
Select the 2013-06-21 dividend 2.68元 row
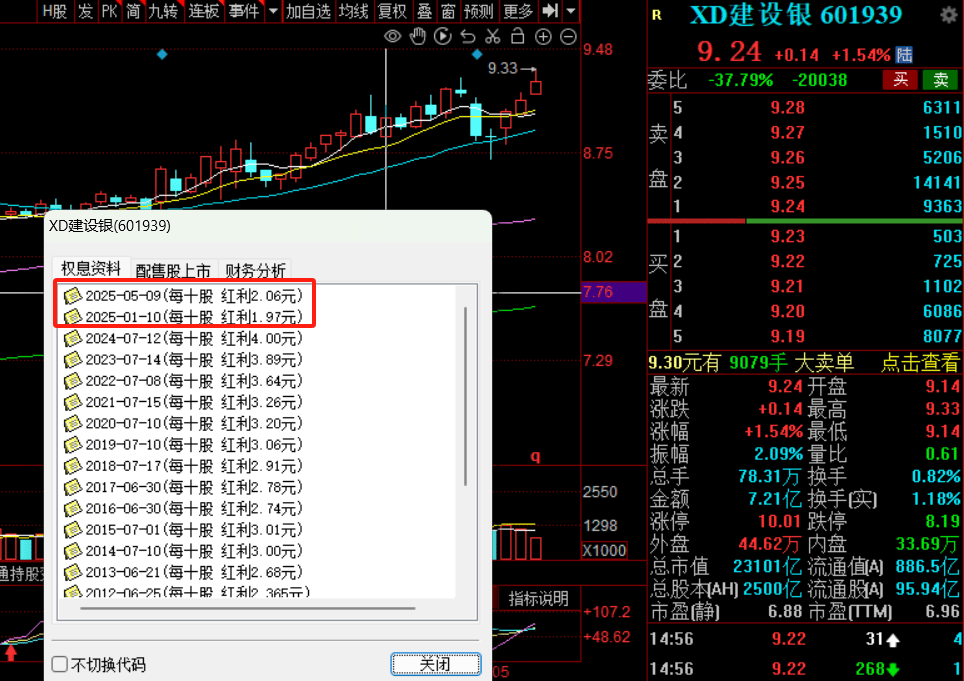point(184,572)
